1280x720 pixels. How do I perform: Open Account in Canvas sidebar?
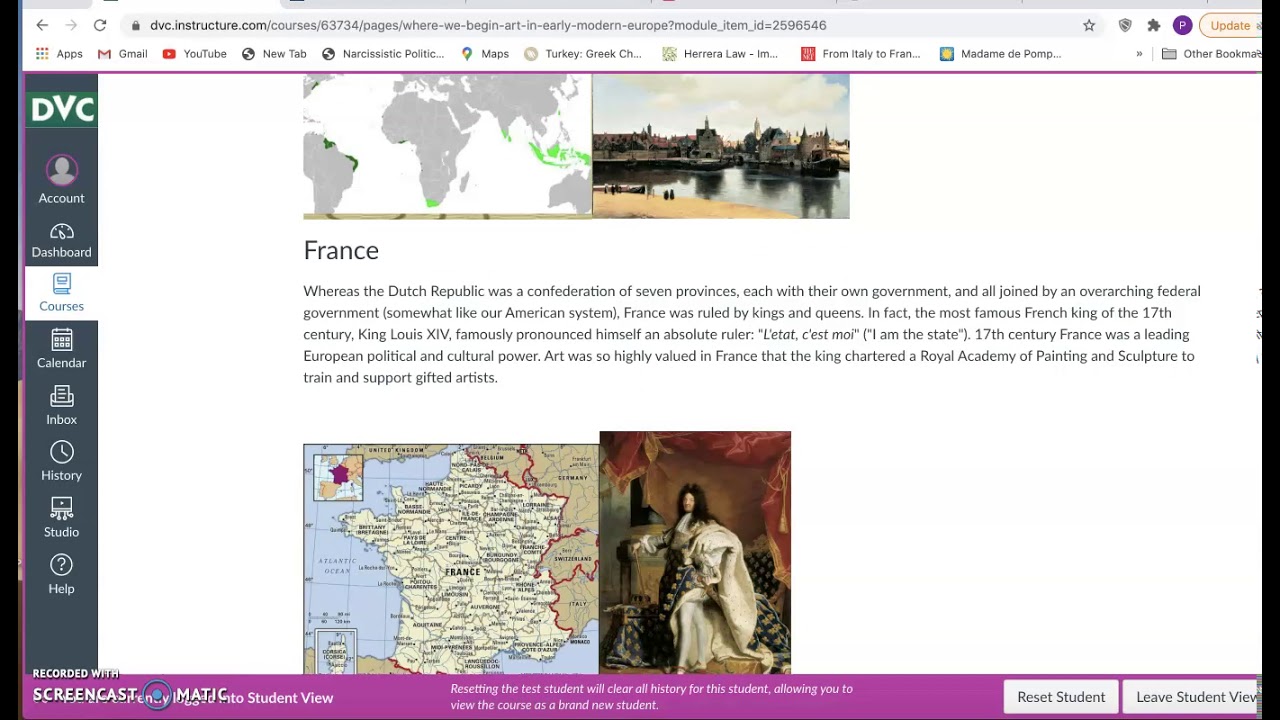[x=61, y=180]
